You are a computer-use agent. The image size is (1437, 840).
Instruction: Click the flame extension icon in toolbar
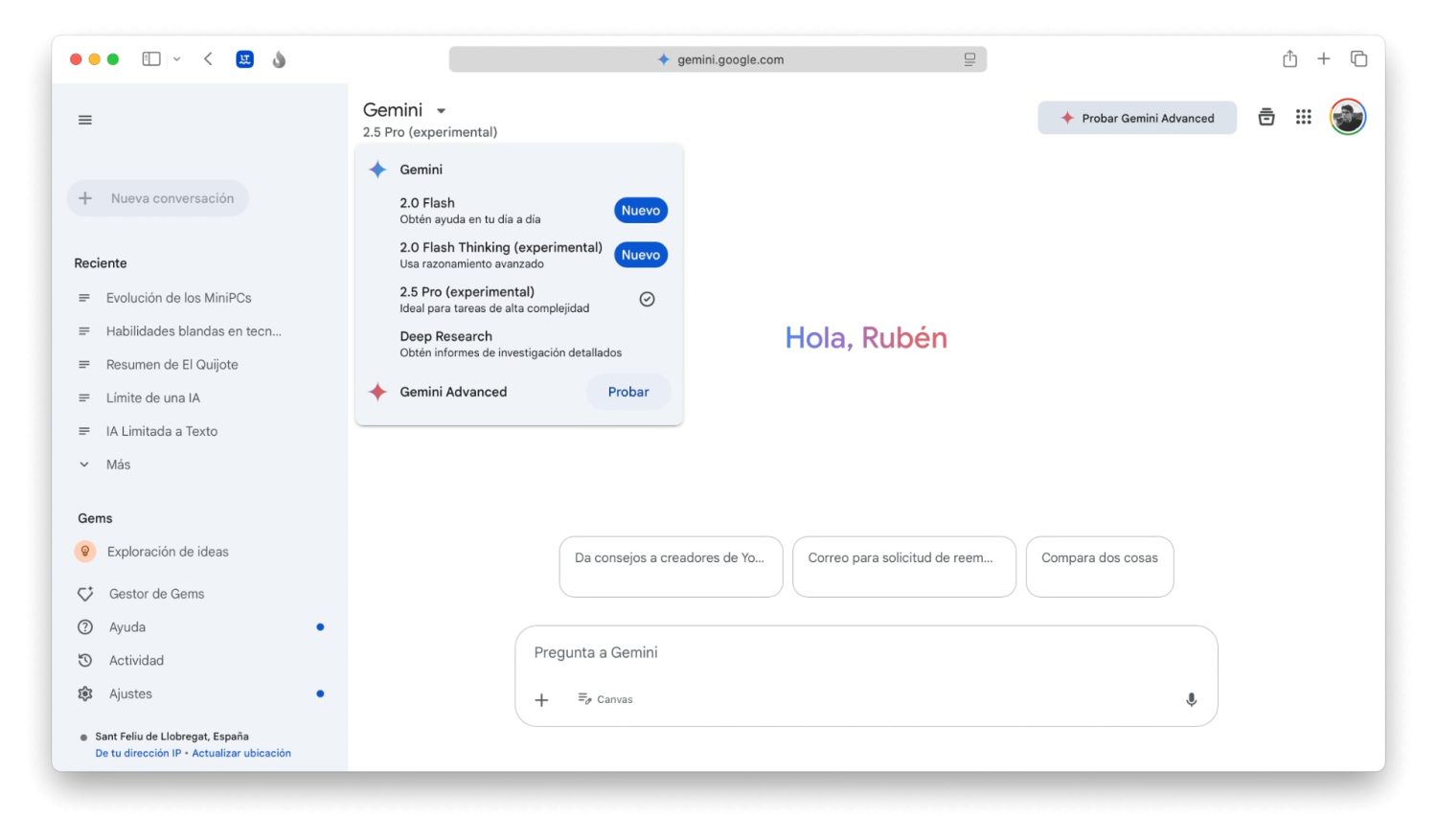tap(279, 59)
